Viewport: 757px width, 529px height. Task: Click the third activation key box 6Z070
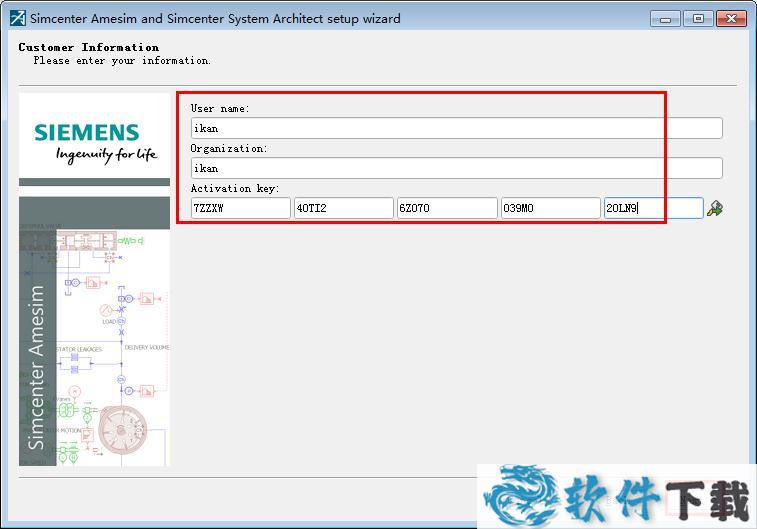coord(447,208)
